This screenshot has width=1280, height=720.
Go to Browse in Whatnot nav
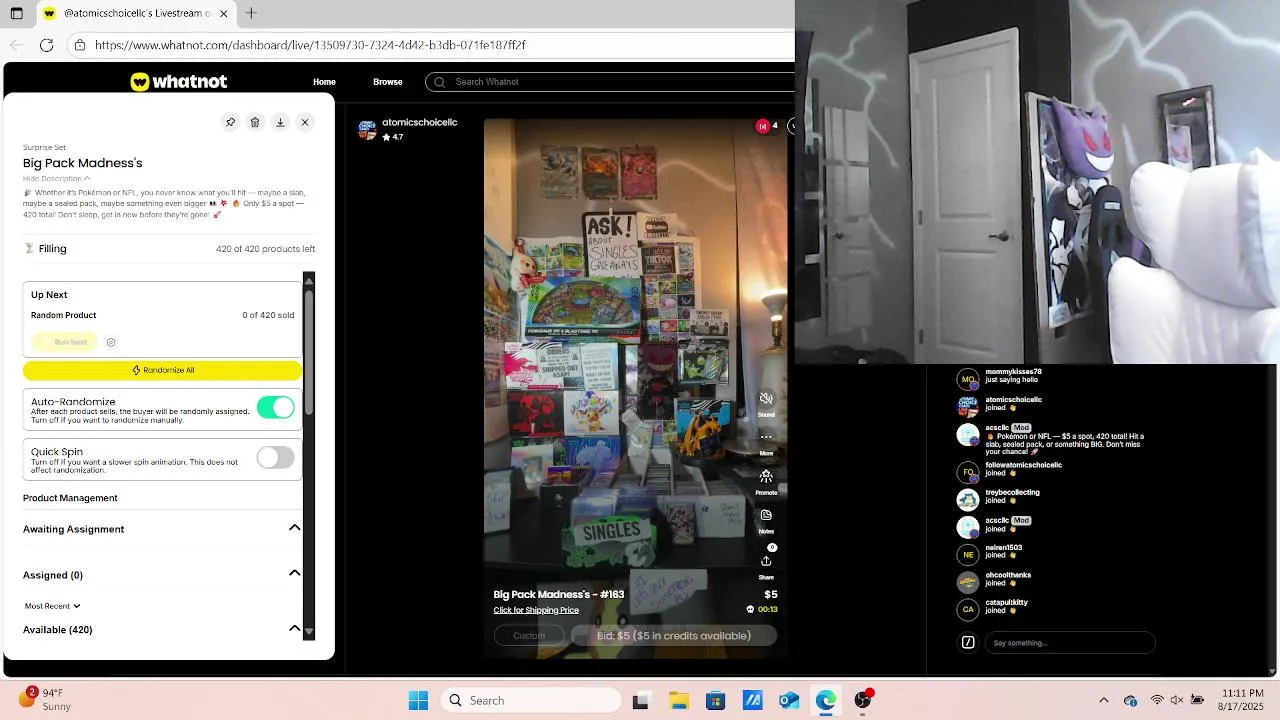pyautogui.click(x=388, y=82)
